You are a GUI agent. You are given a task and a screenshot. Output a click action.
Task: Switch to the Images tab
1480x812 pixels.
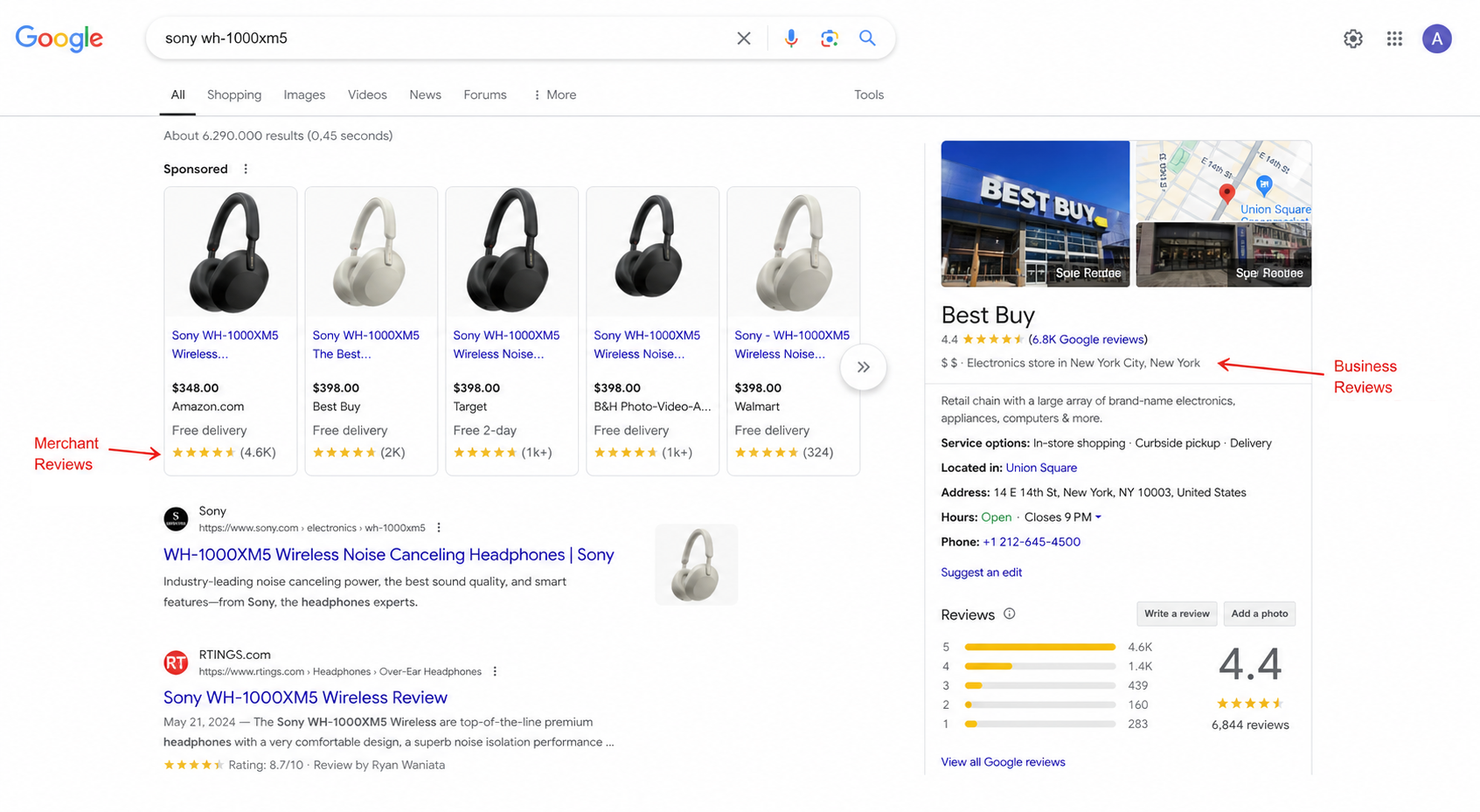point(304,94)
